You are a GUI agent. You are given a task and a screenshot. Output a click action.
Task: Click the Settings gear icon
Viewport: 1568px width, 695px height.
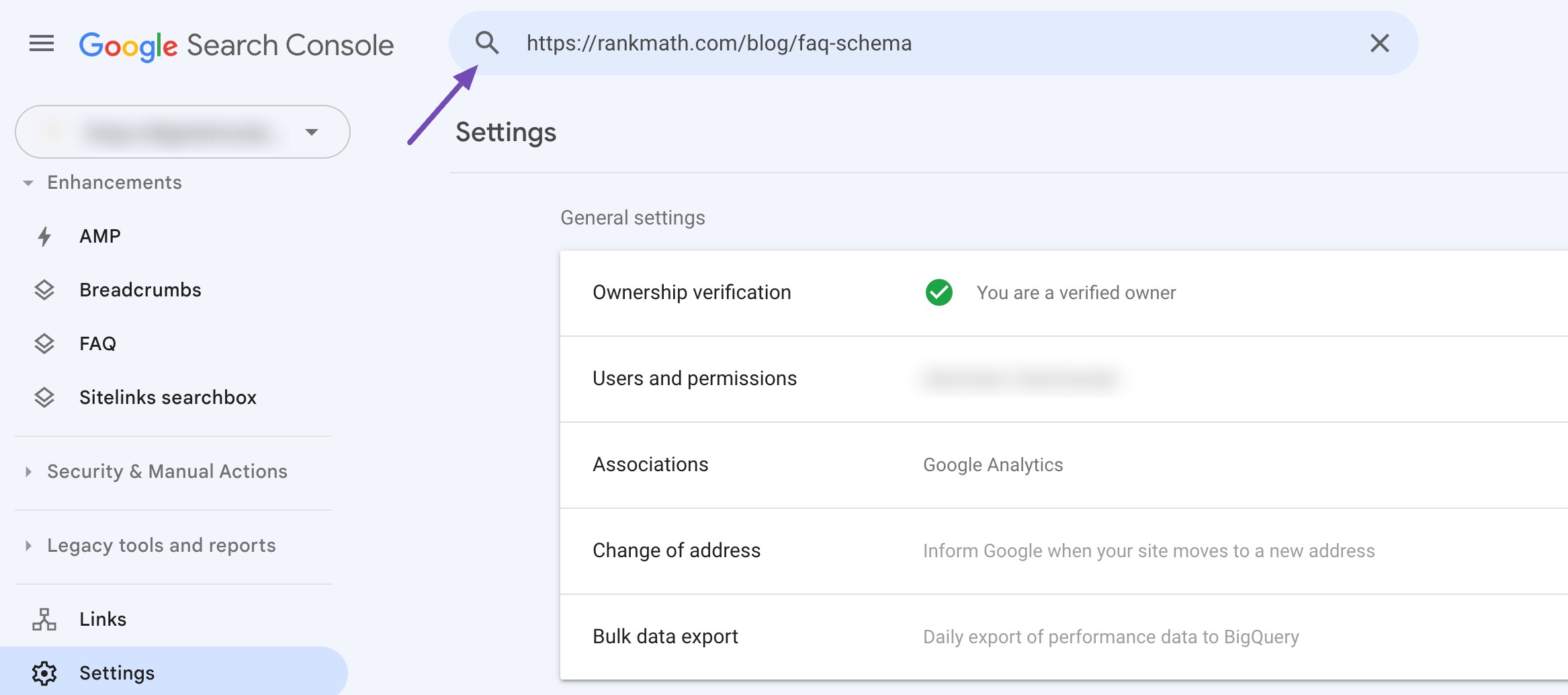tap(44, 673)
